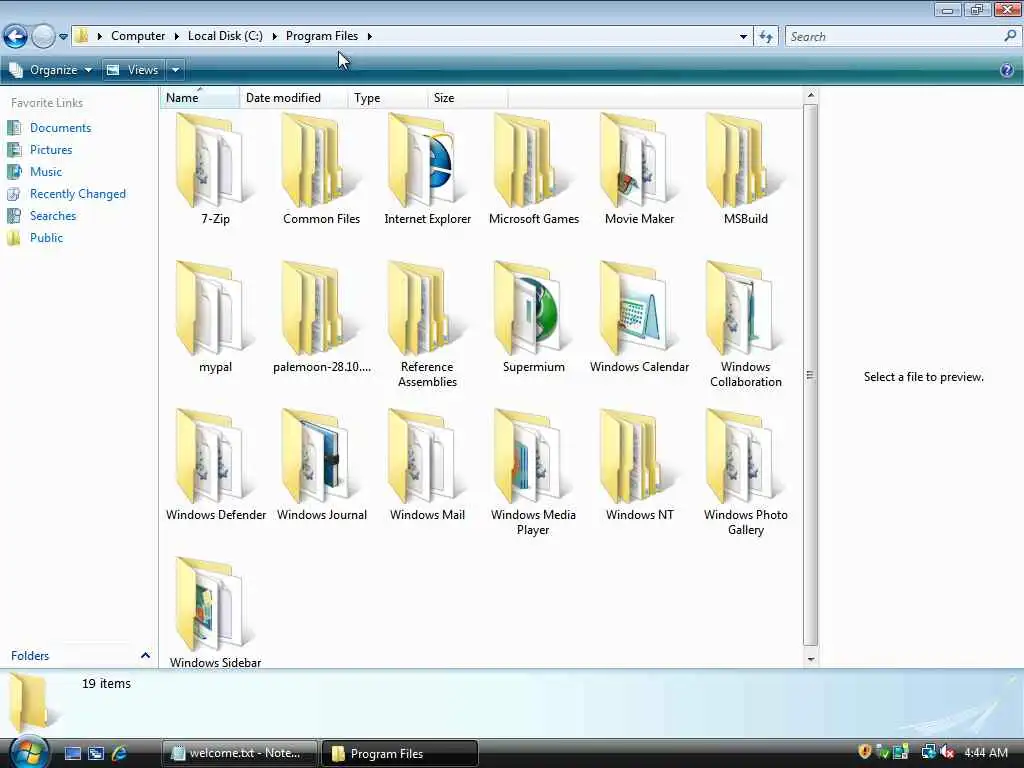This screenshot has width=1024, height=768.
Task: Click the refresh button beside address bar
Action: (766, 37)
